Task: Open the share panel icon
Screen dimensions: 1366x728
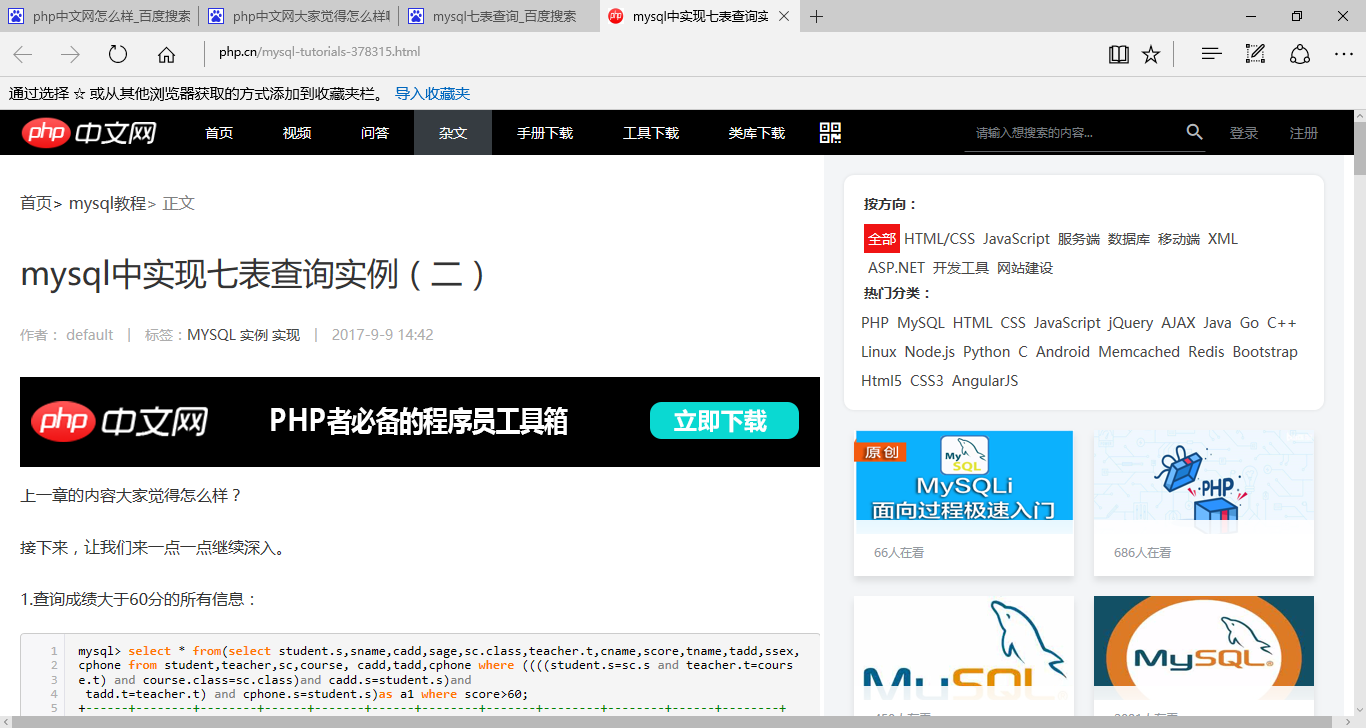Action: coord(1299,54)
